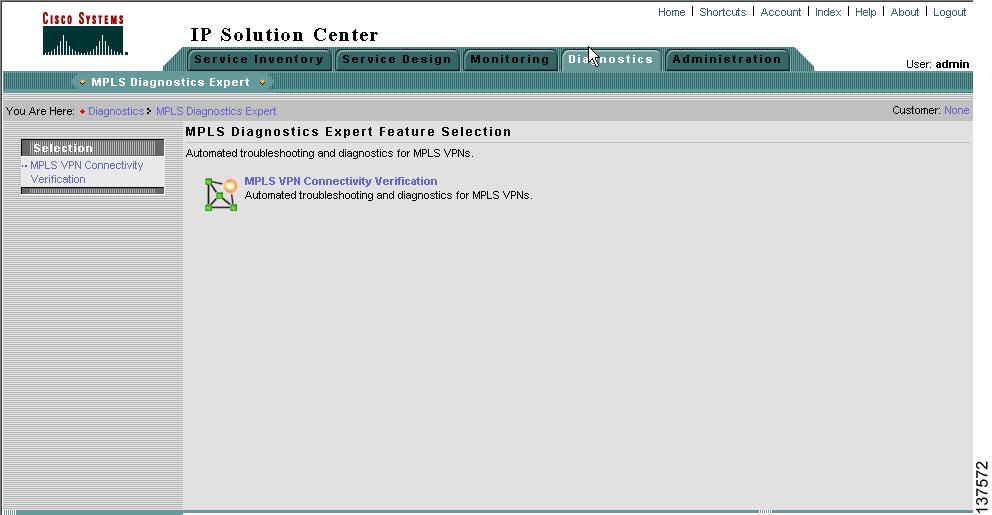Click the 'IP Solution Center' title

tap(284, 35)
